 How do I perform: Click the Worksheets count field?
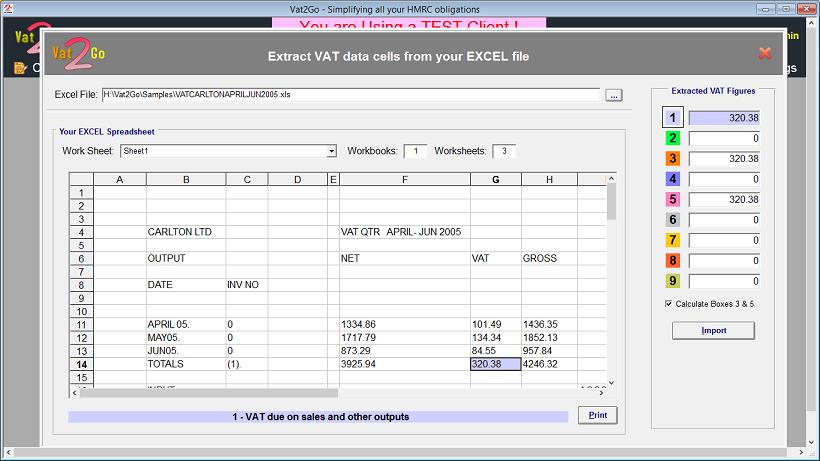coord(504,151)
